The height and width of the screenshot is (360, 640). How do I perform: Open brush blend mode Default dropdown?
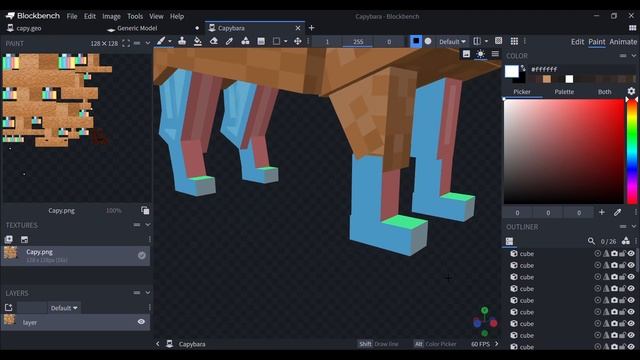click(x=452, y=42)
